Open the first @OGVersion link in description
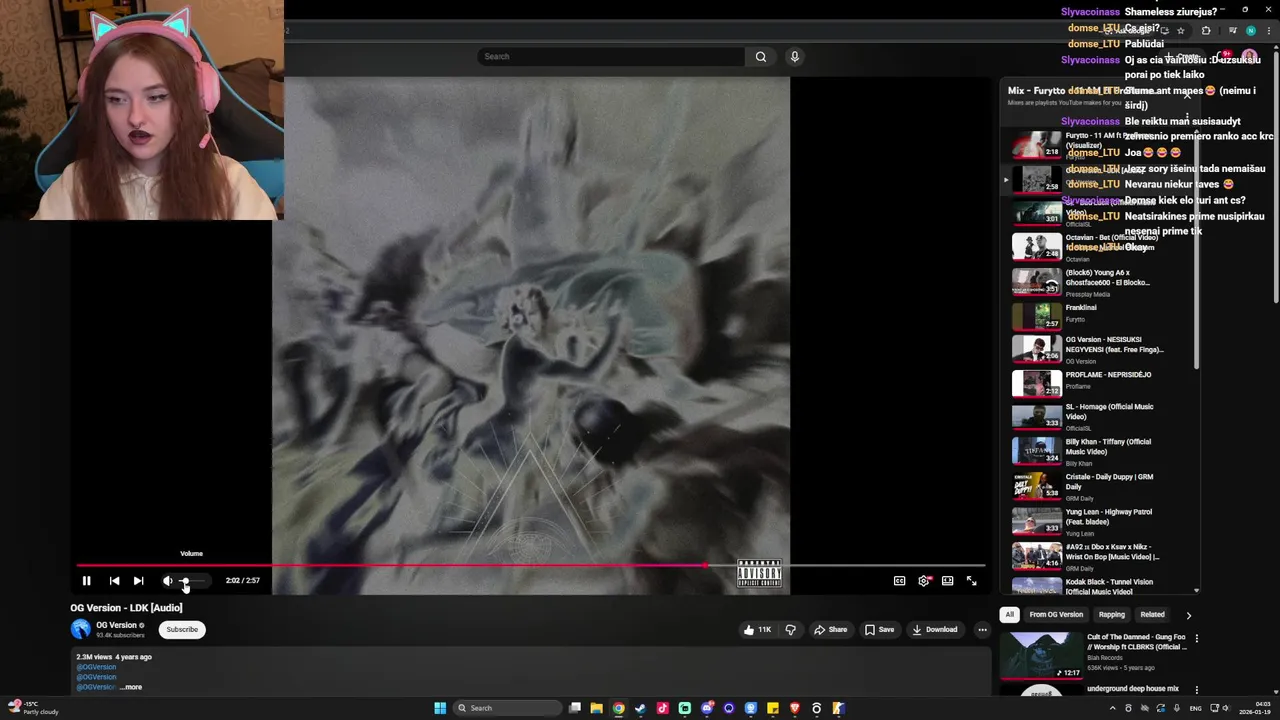 tap(96, 667)
